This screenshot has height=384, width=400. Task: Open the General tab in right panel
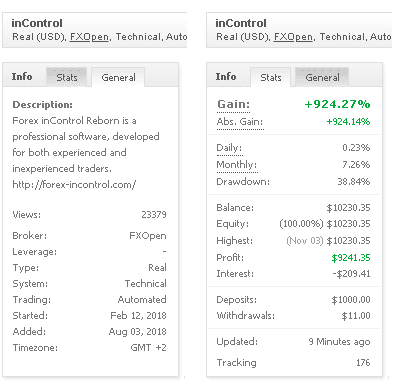(322, 77)
